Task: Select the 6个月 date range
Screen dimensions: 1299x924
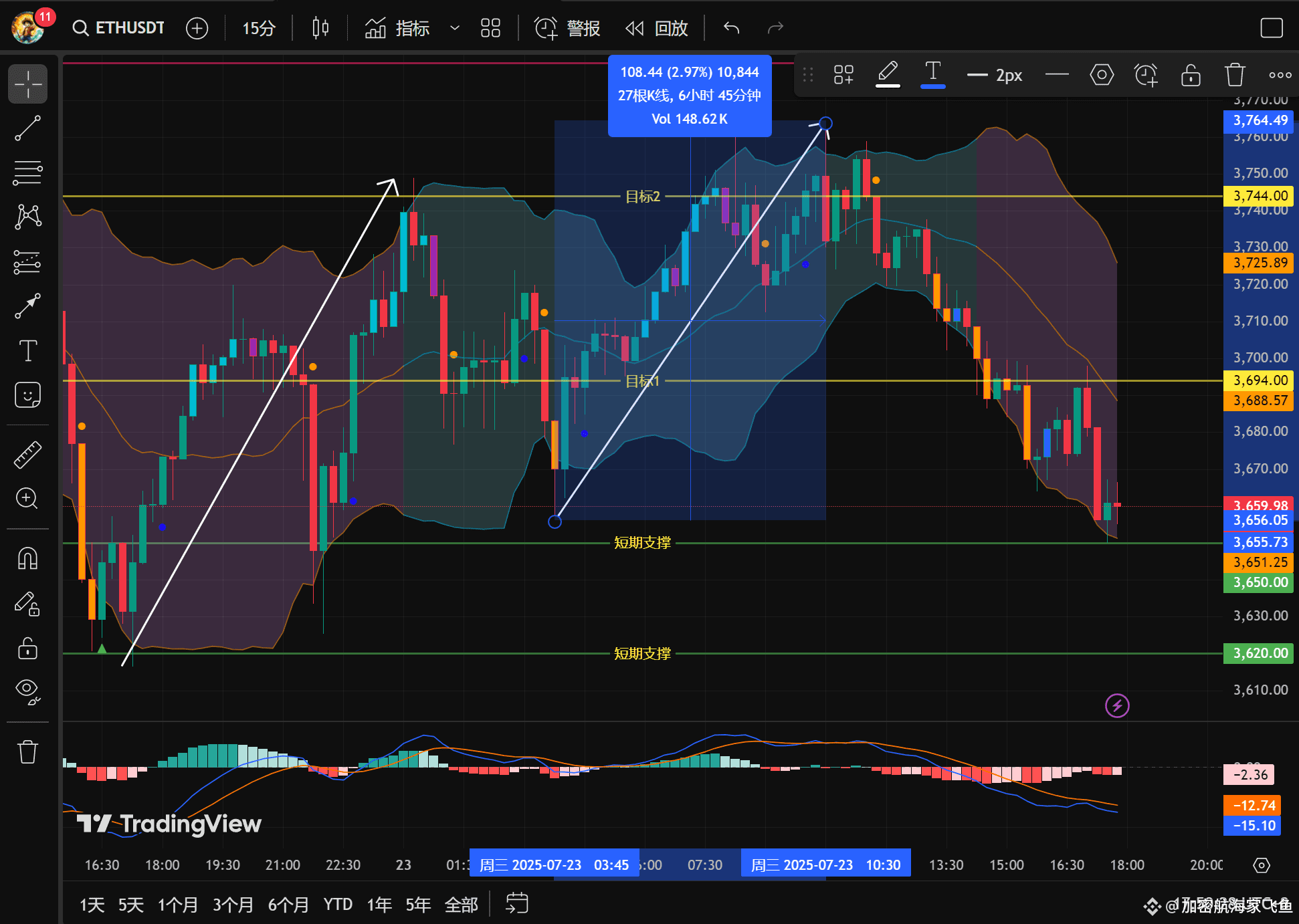Action: [x=289, y=905]
